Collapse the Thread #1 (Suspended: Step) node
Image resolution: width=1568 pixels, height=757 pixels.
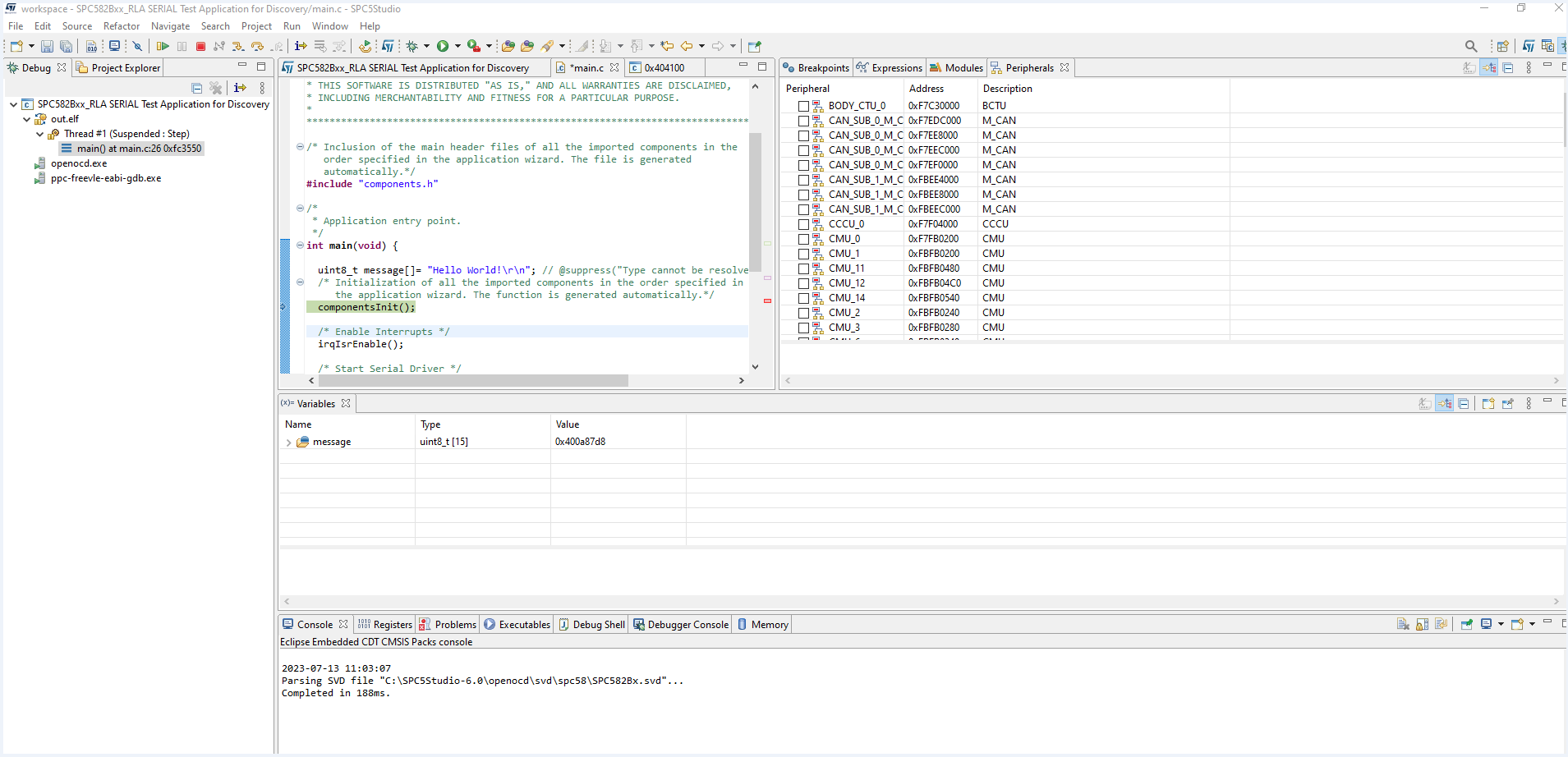(x=39, y=134)
